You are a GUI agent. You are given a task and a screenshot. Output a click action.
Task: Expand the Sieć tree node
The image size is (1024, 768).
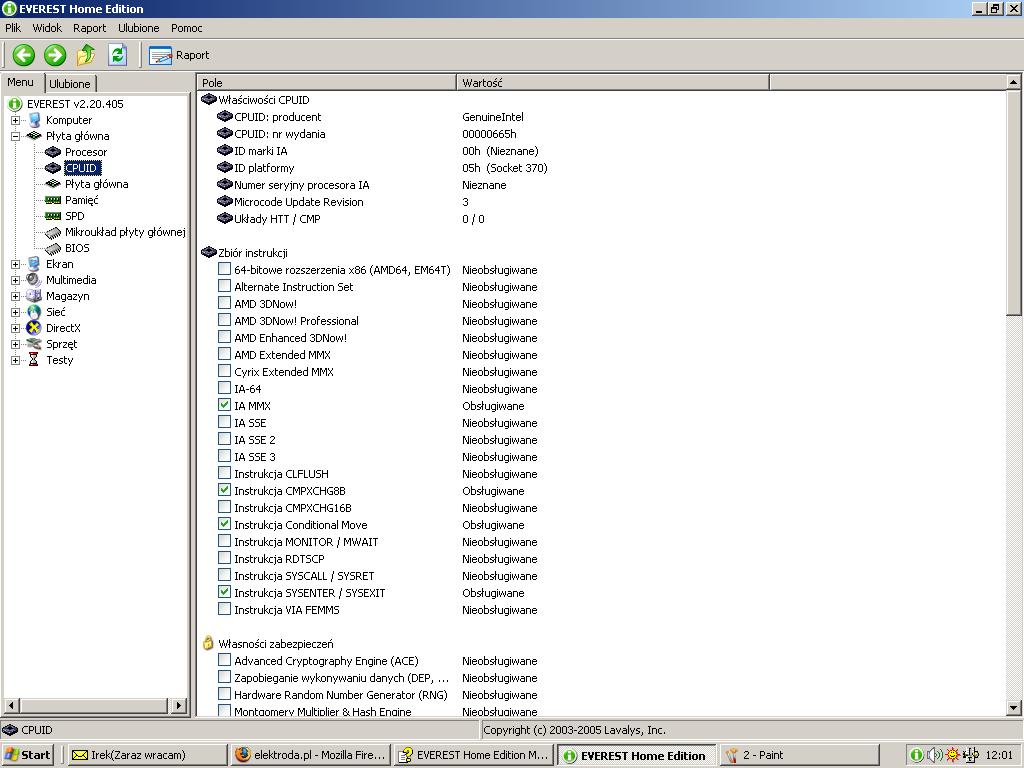[15, 312]
